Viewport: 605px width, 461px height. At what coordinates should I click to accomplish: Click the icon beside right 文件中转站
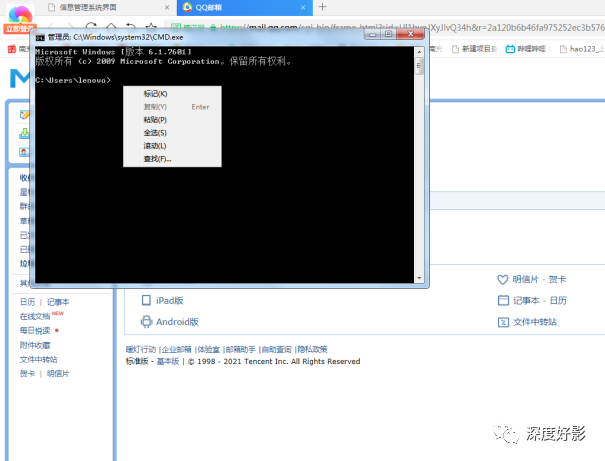tap(503, 322)
